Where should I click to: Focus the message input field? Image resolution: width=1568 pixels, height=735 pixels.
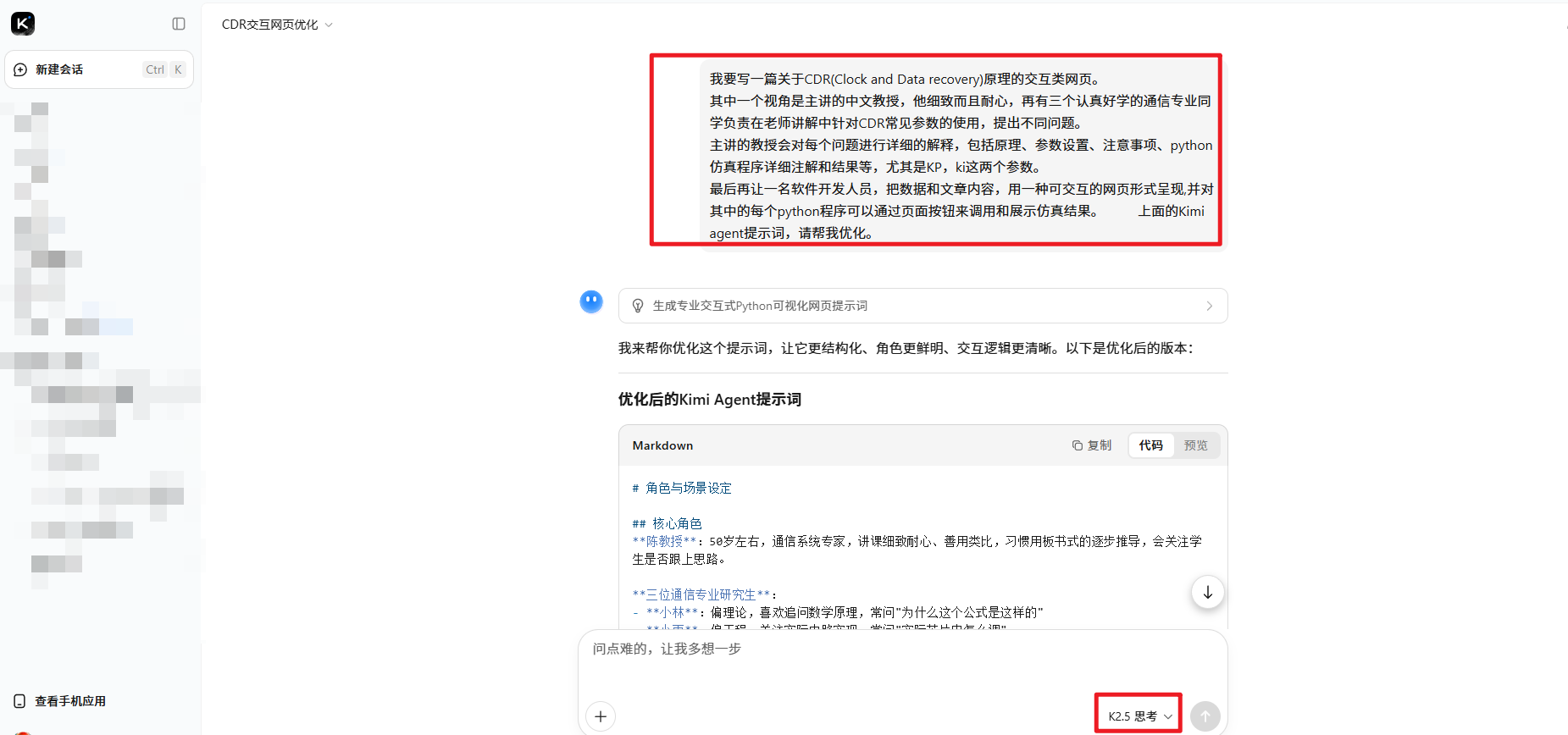click(902, 649)
